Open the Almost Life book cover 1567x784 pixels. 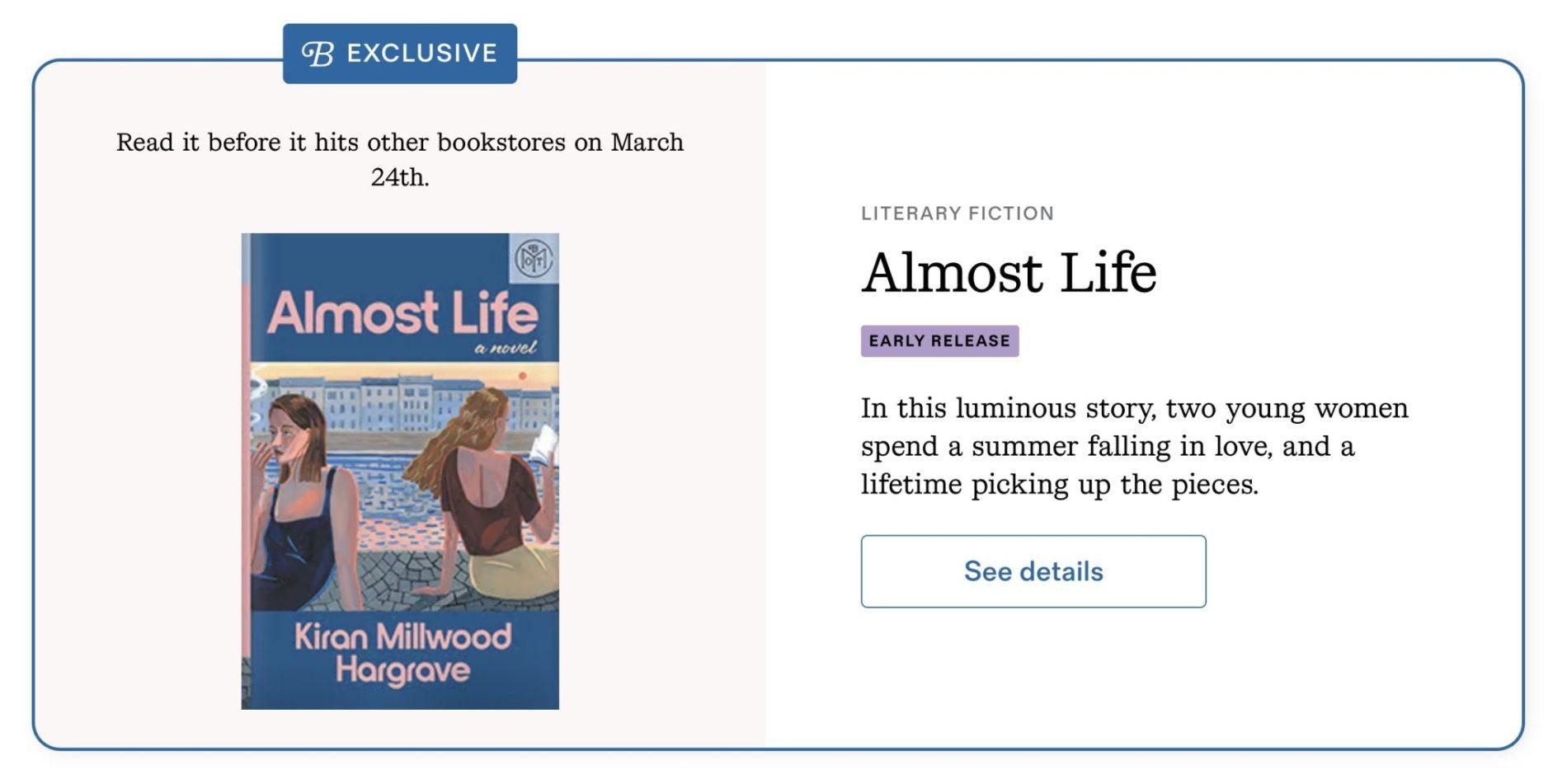pos(400,471)
